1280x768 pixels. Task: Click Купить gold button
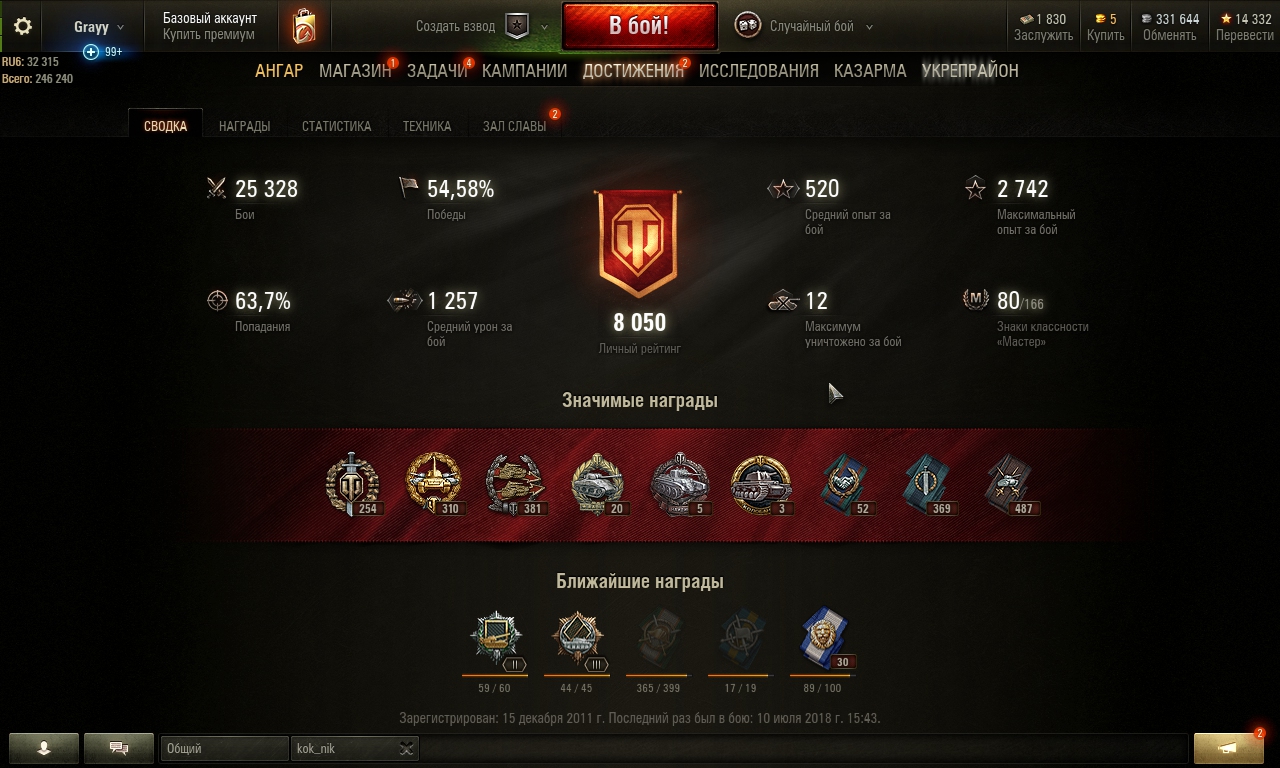pos(1106,35)
